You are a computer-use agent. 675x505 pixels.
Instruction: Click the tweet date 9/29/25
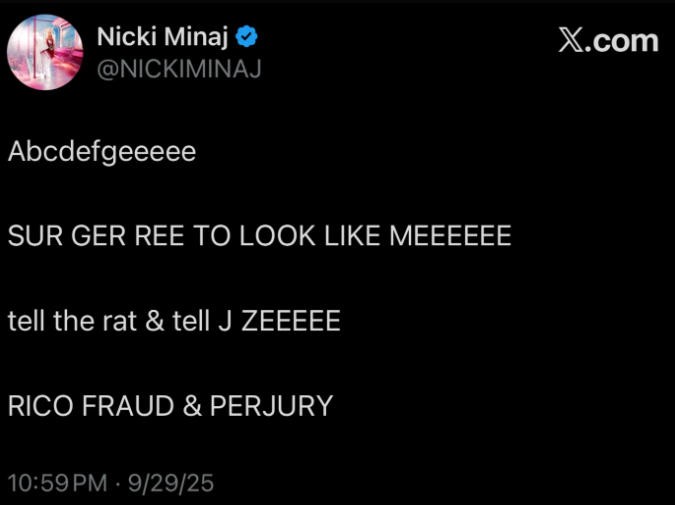pyautogui.click(x=170, y=483)
